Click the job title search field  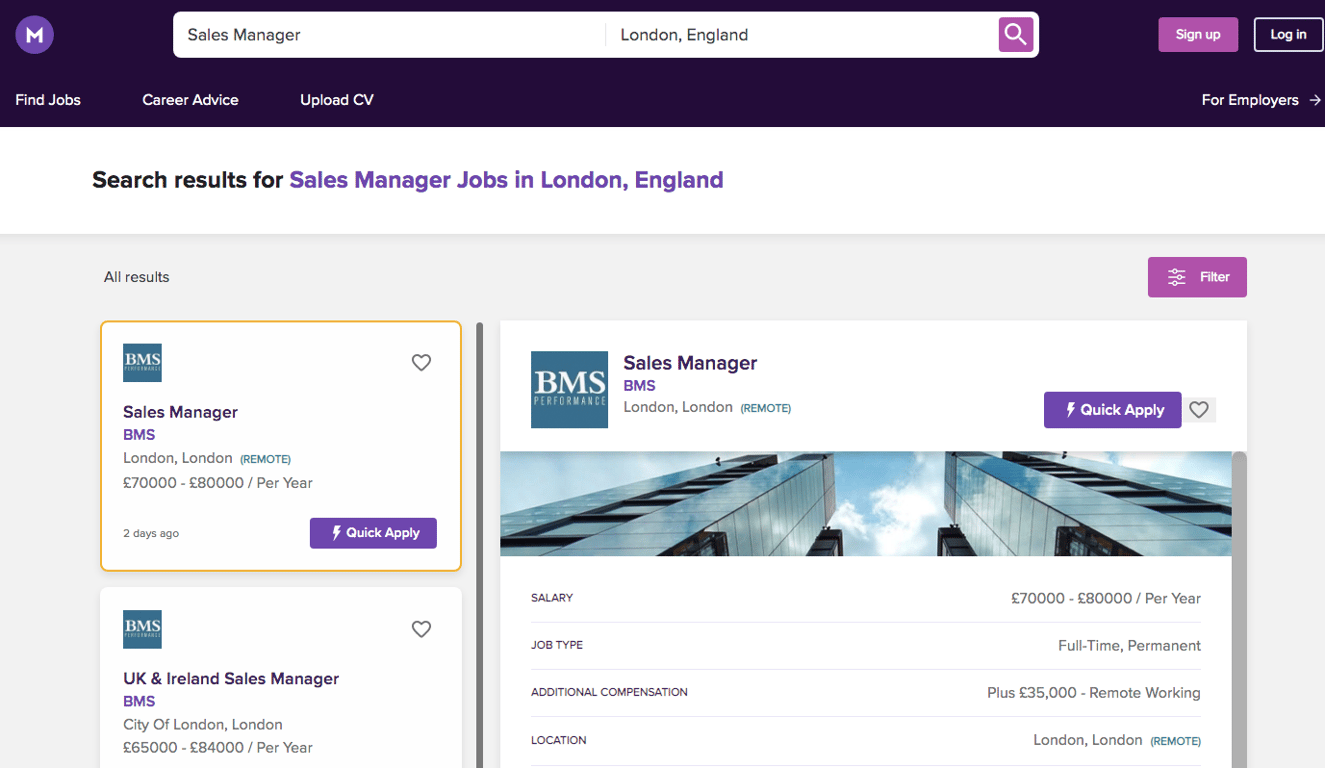tap(390, 35)
